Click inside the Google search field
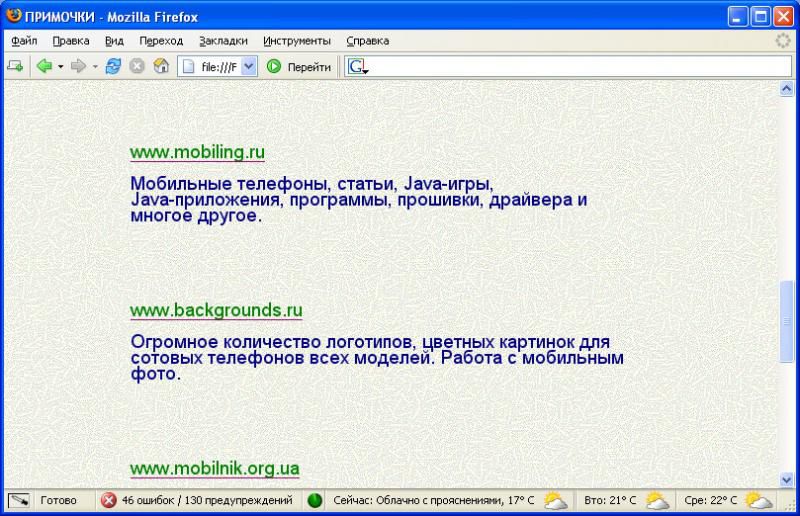 coord(570,67)
